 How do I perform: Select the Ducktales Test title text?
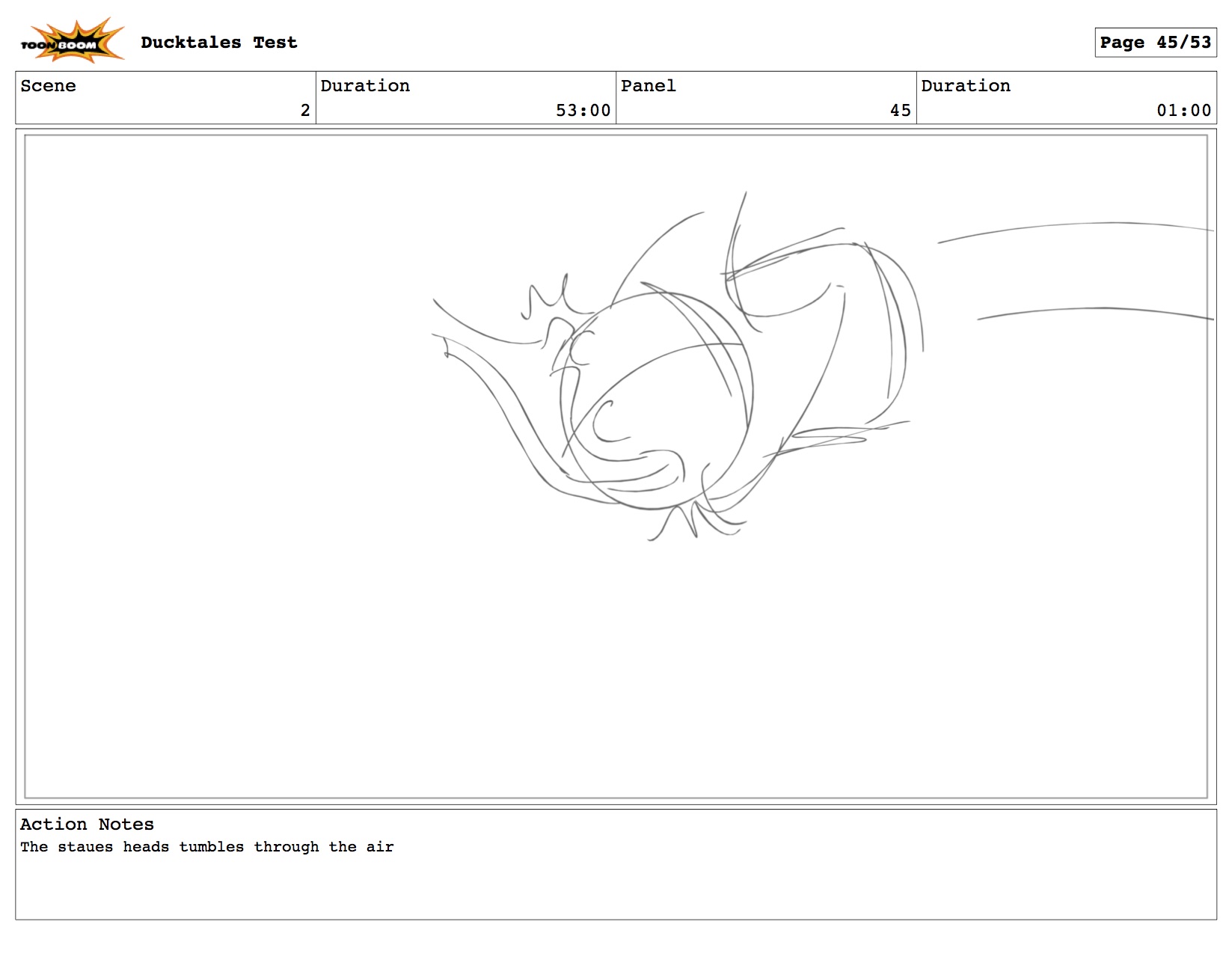click(218, 43)
